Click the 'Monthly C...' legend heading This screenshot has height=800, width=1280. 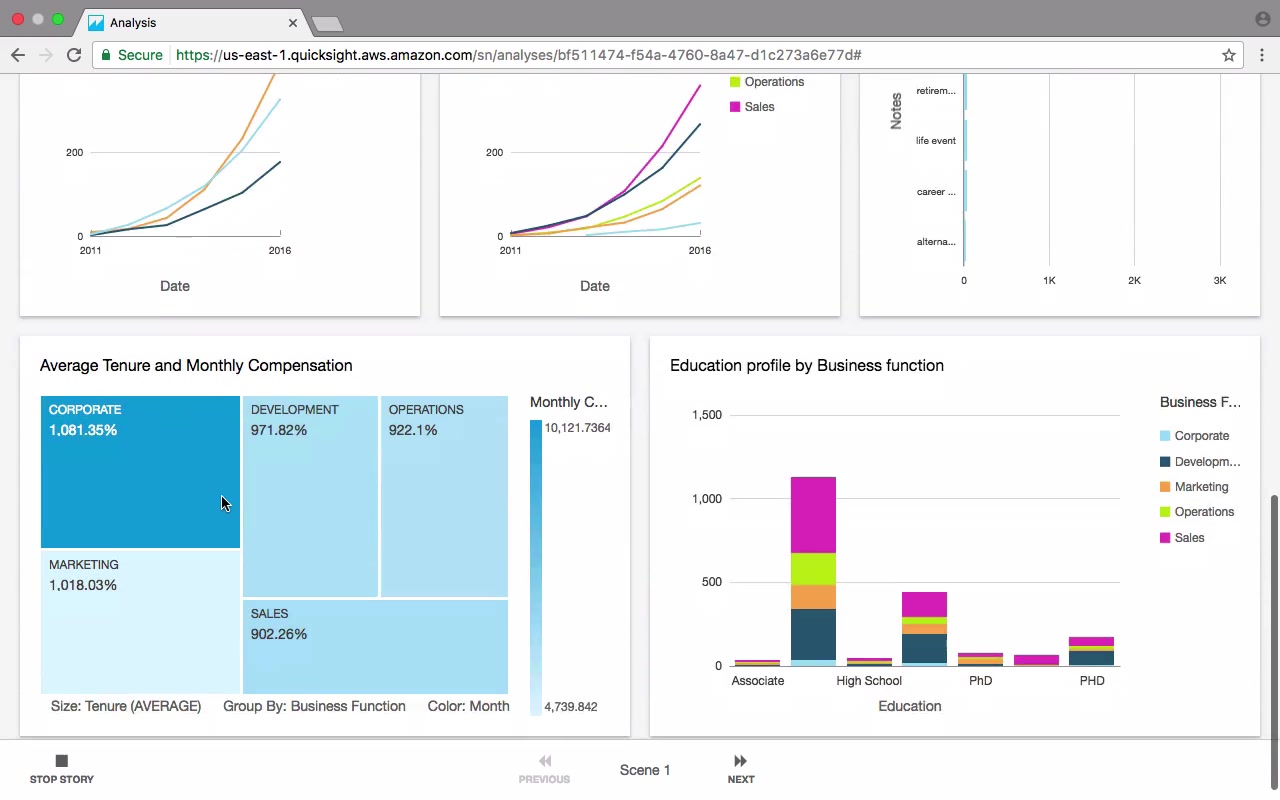pyautogui.click(x=569, y=402)
